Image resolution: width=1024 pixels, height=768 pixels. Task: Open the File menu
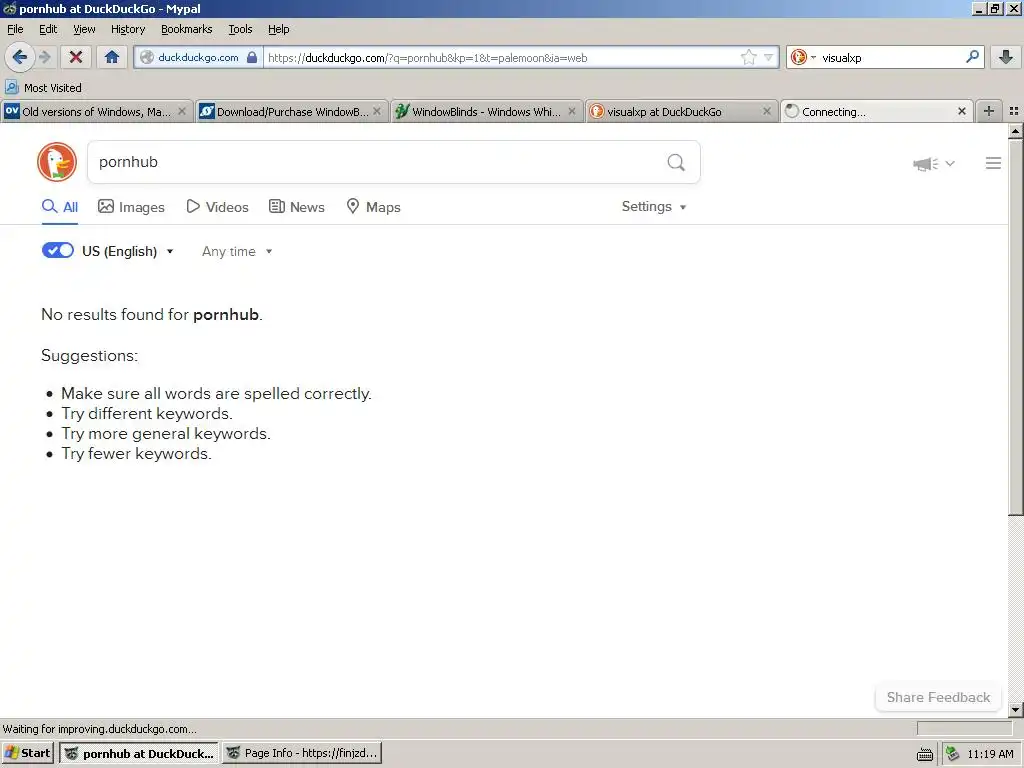pos(15,29)
